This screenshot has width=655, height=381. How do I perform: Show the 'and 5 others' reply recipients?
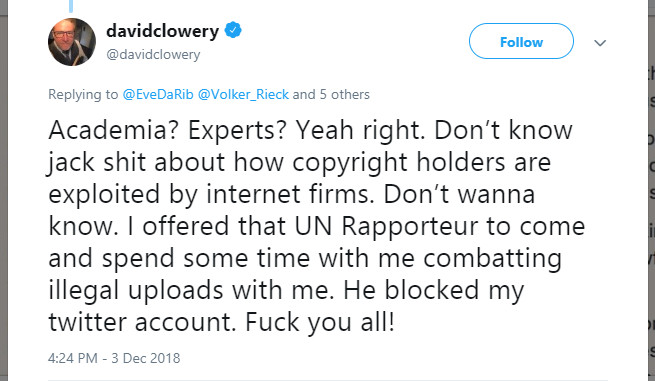(331, 94)
